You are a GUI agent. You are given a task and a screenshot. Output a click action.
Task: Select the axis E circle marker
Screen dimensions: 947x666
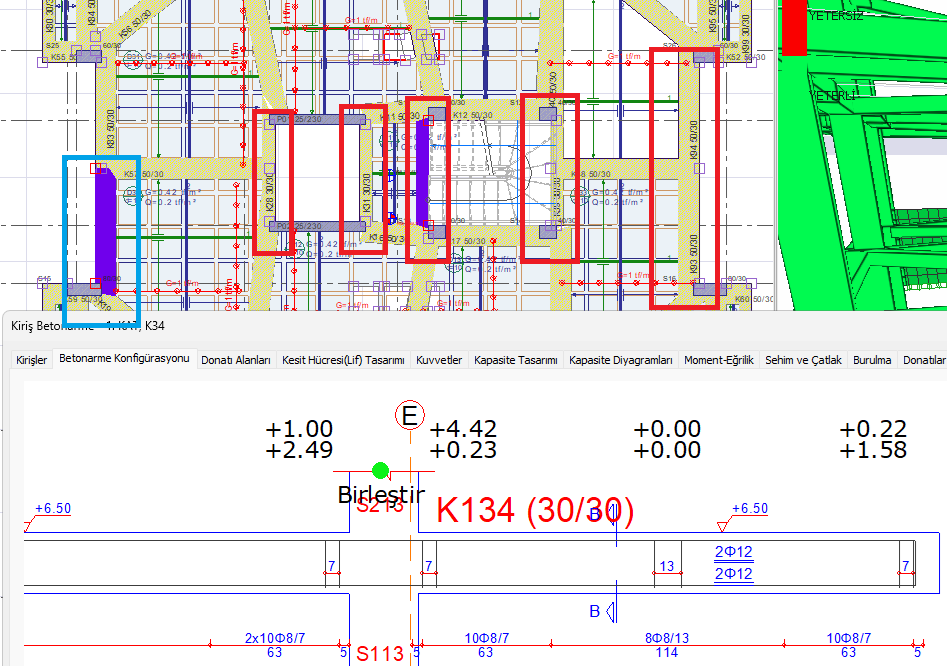[409, 415]
